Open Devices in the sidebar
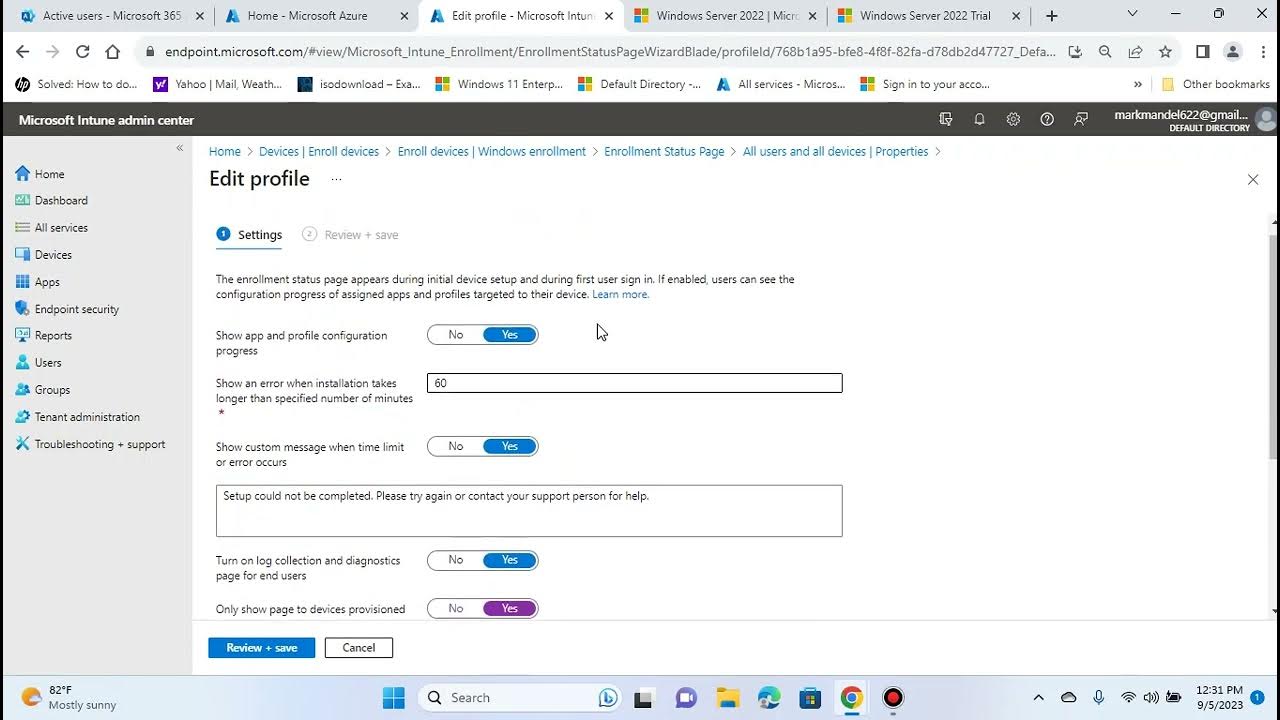 (x=44, y=255)
